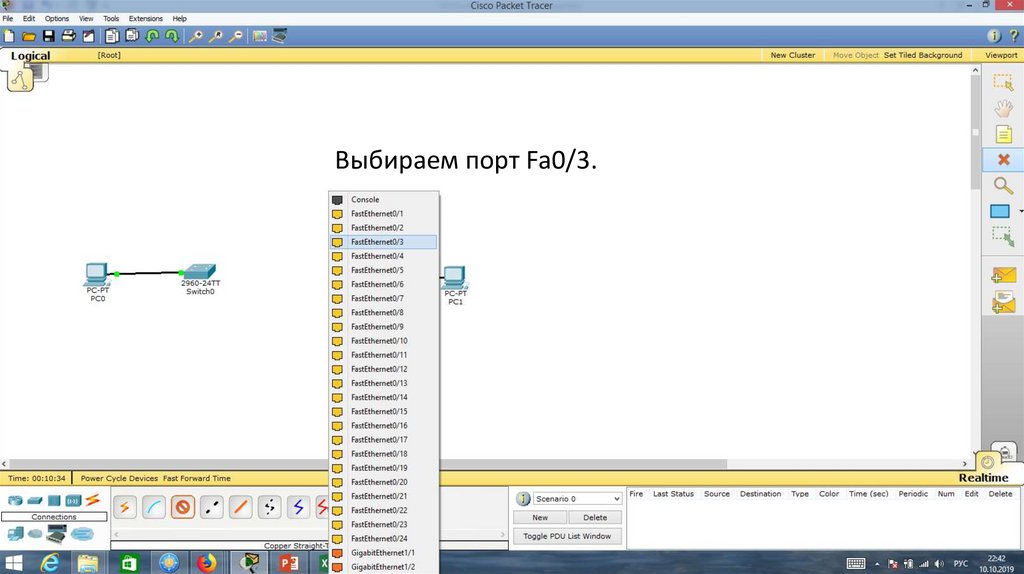
Task: Open the Switches device category
Action: click(x=35, y=501)
